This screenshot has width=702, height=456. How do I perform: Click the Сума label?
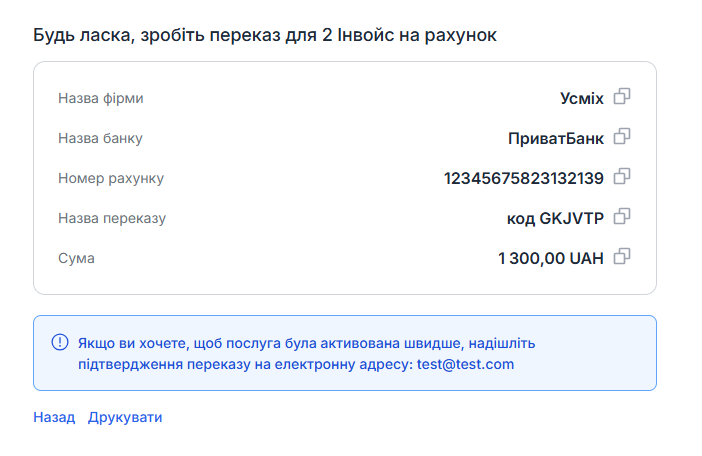coord(77,258)
